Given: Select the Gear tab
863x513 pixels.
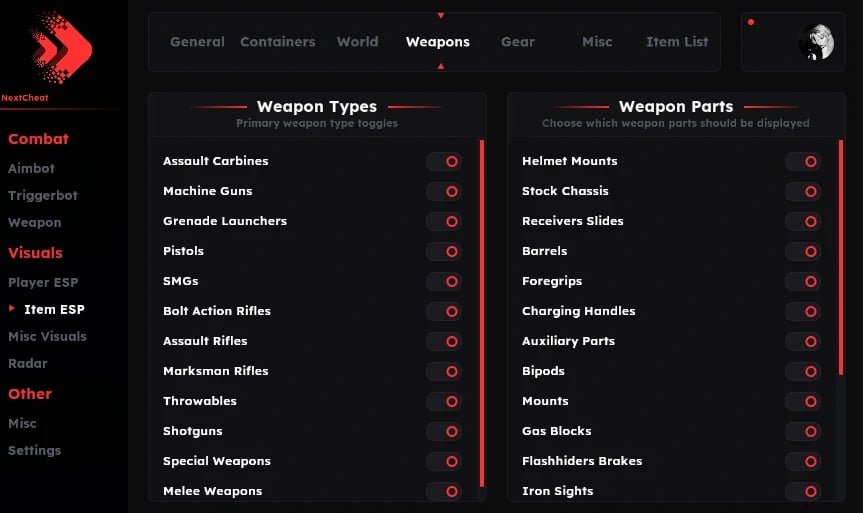Looking at the screenshot, I should pos(518,42).
